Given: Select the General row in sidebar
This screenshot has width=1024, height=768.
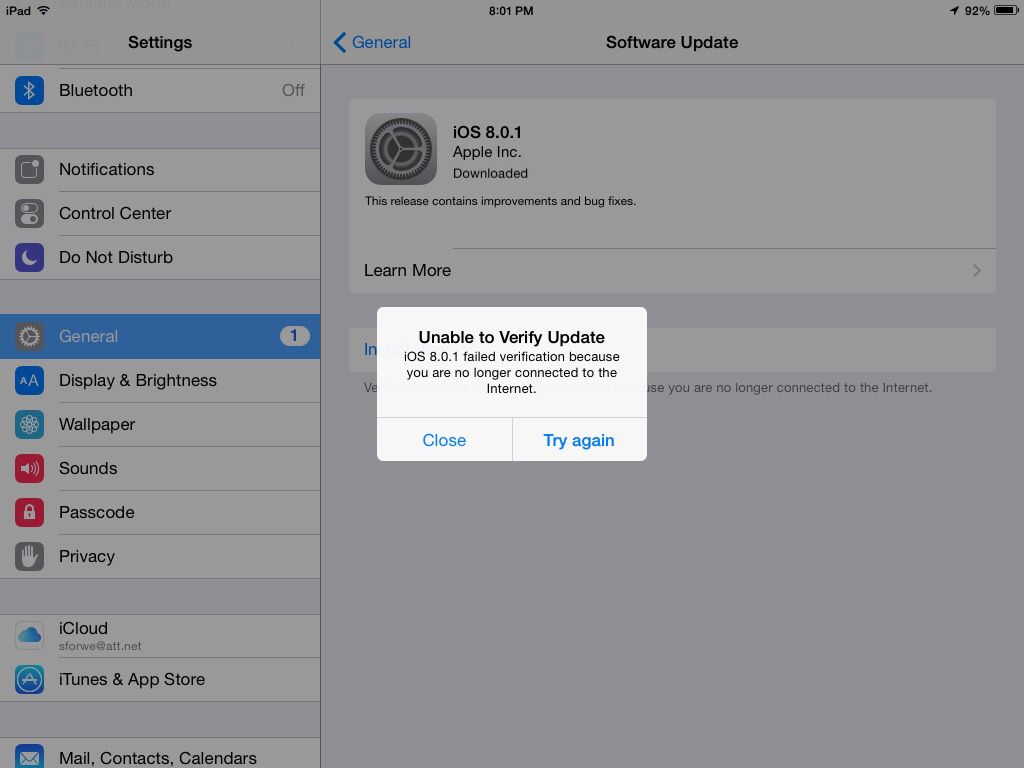Looking at the screenshot, I should tap(160, 336).
